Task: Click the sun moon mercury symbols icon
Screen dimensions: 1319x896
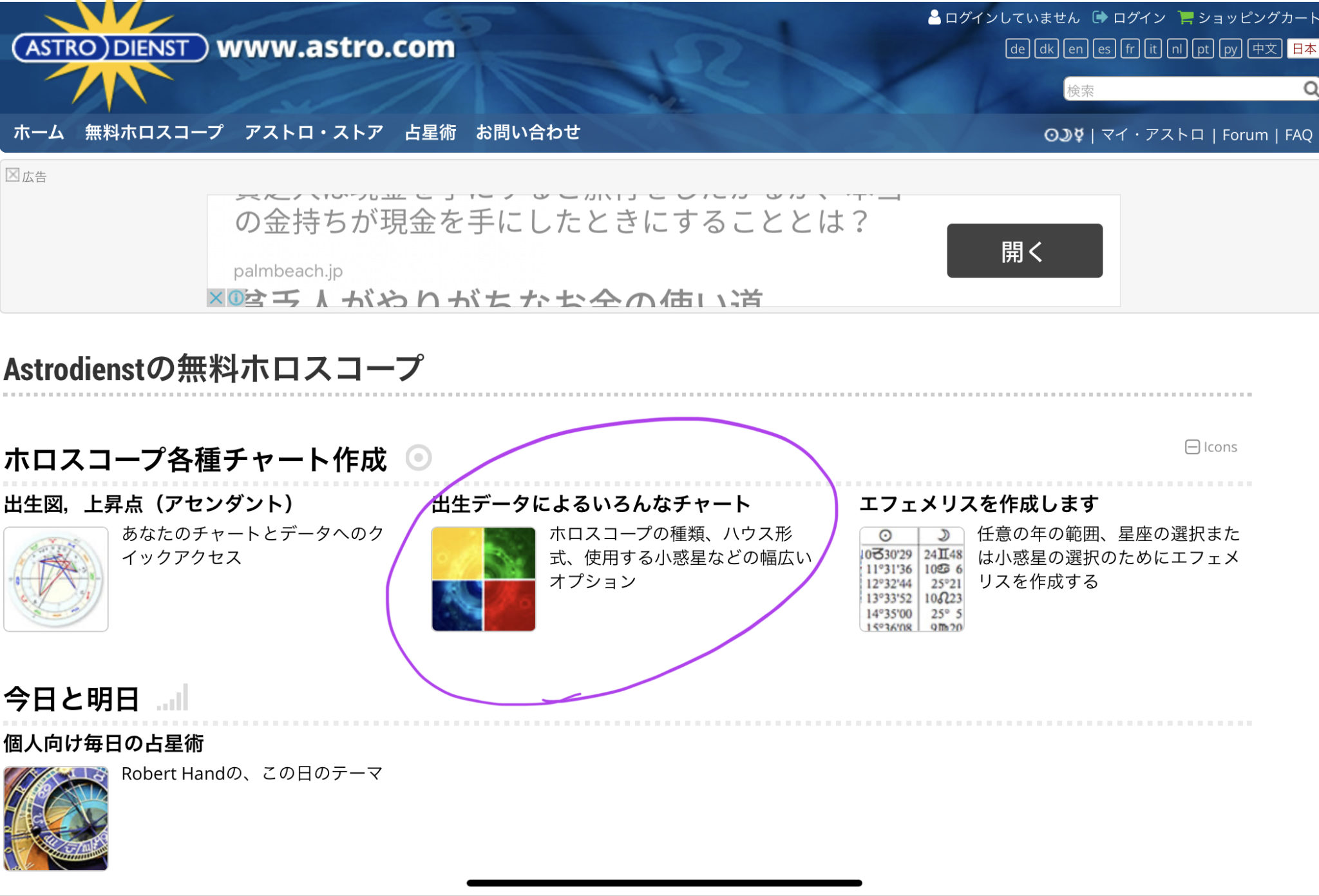Action: pyautogui.click(x=1064, y=135)
